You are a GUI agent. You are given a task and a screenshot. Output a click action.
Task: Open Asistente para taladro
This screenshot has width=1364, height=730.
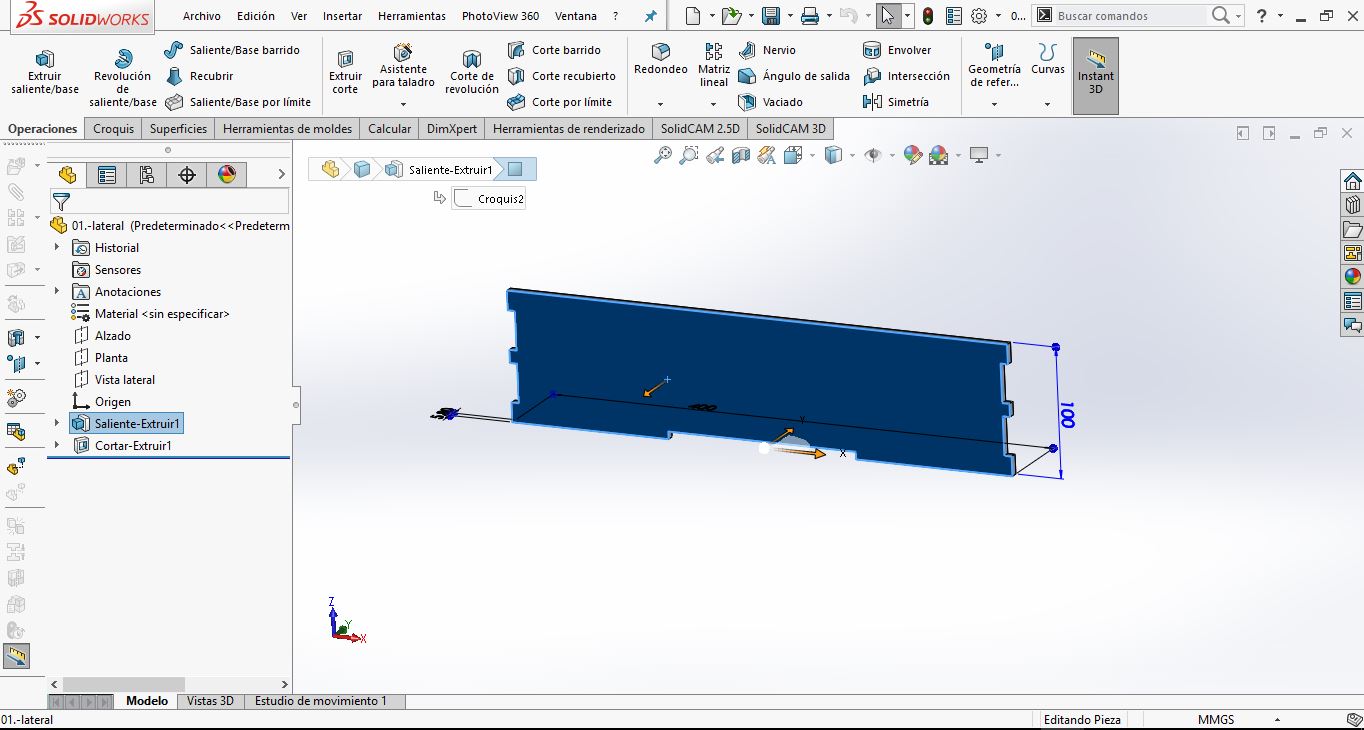tap(403, 66)
